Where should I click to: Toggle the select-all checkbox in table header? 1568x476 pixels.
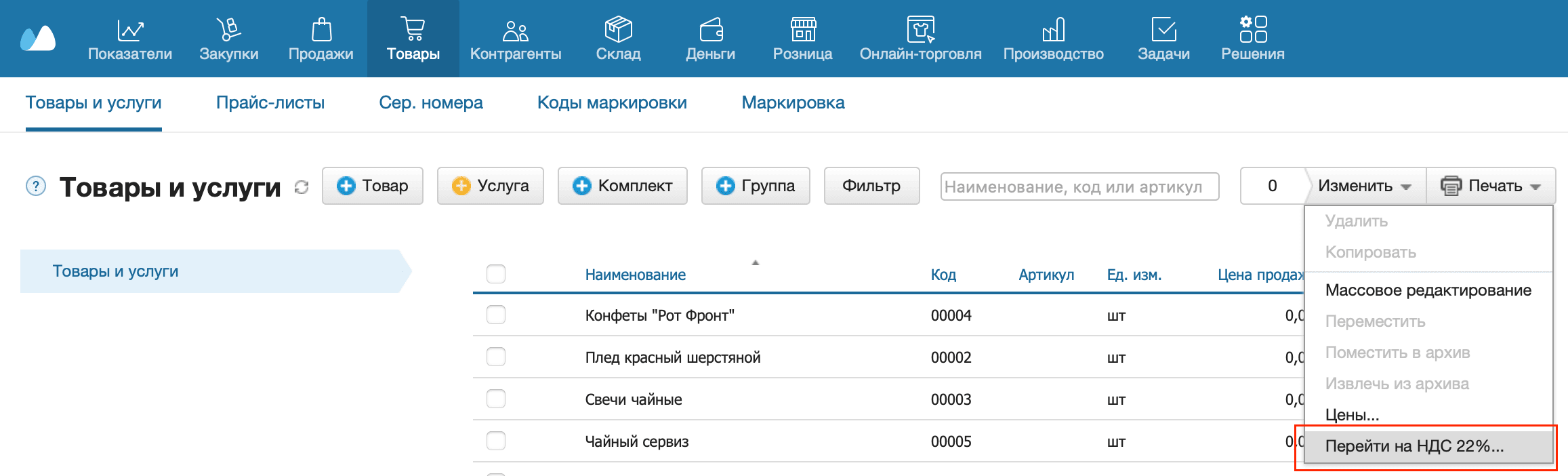point(496,274)
